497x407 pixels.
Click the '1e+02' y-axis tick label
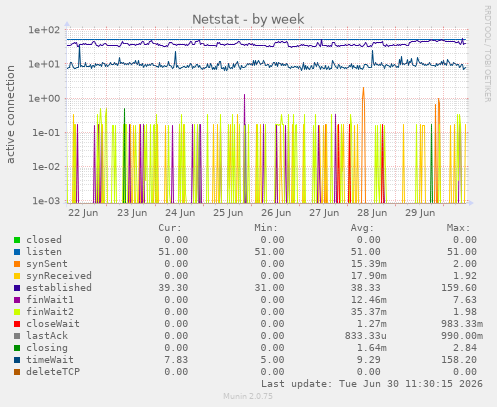point(44,30)
